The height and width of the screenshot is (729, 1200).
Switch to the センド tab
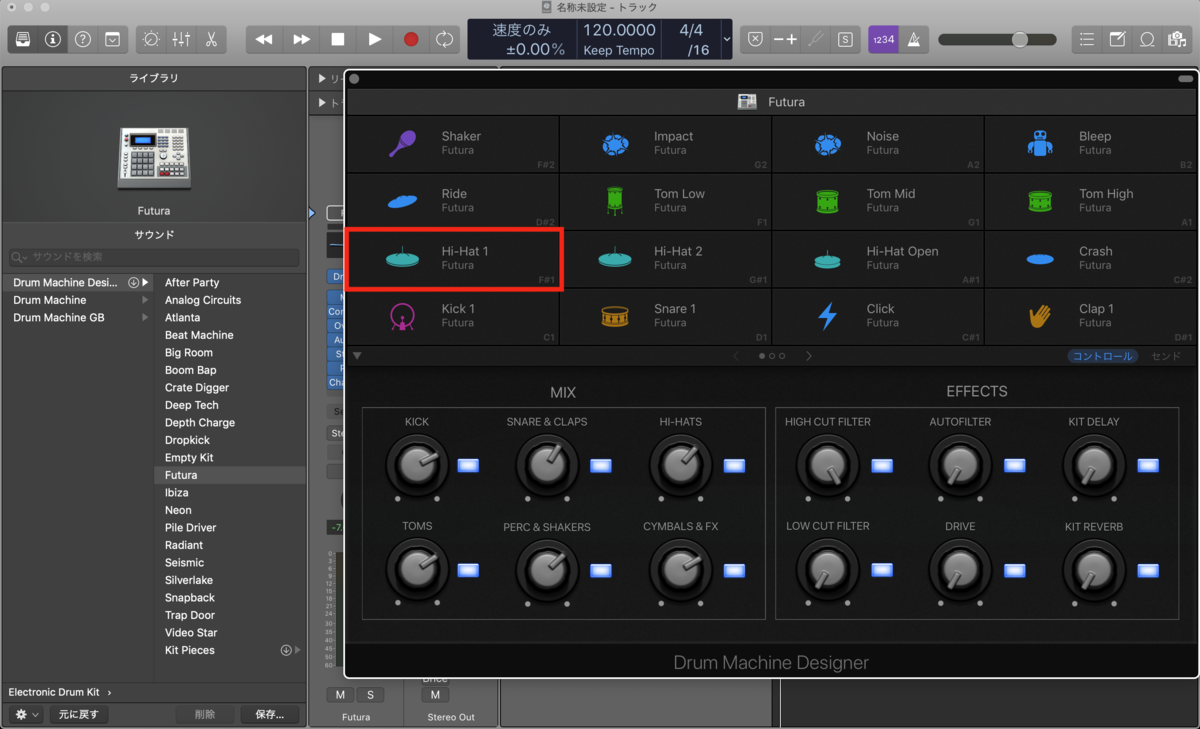1166,356
